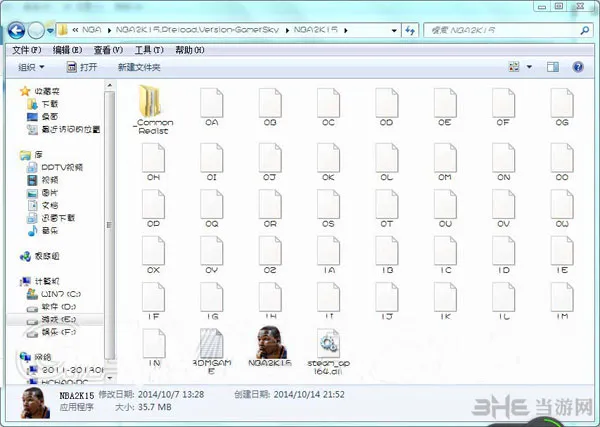Select the steam_api64.dll file
Screen dimensions: 600x427
tap(328, 351)
